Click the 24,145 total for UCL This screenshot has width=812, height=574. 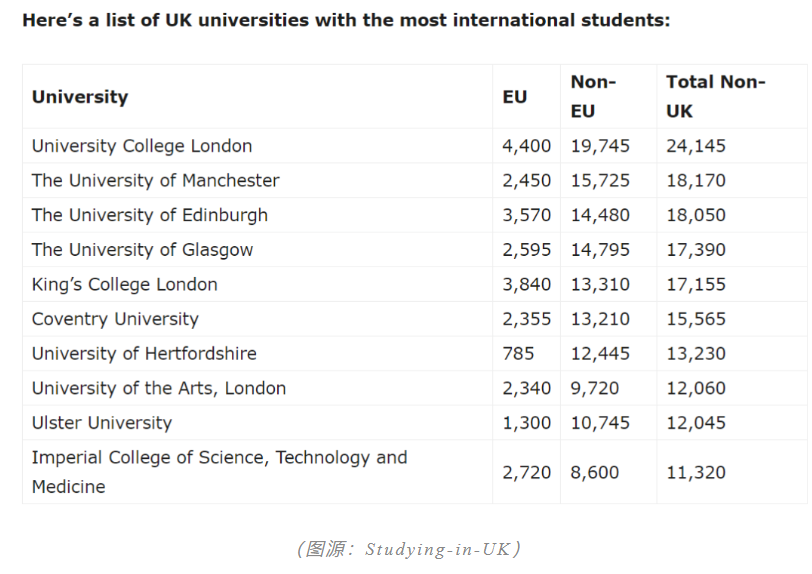tap(696, 146)
